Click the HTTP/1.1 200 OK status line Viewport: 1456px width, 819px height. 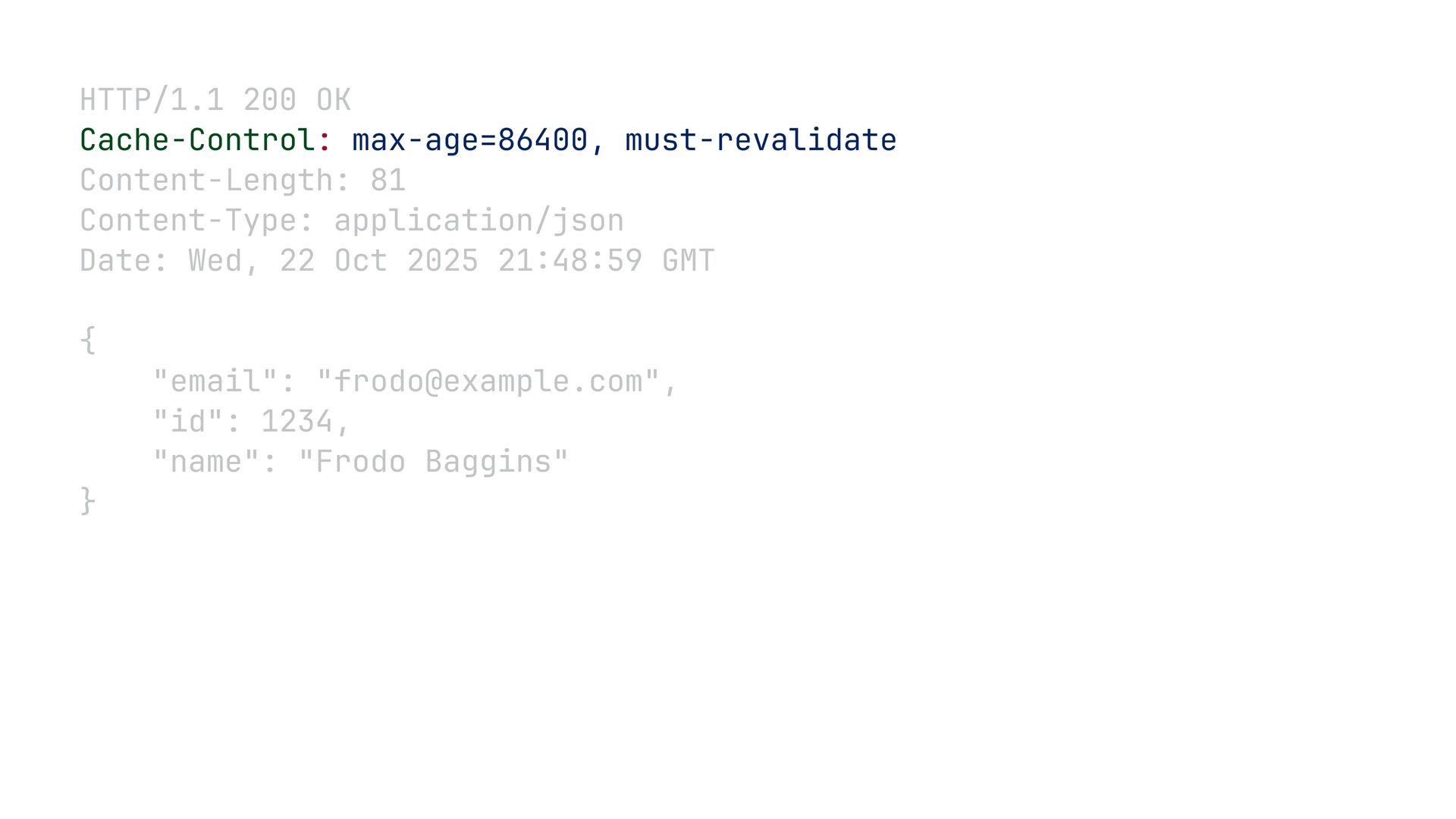pos(215,100)
